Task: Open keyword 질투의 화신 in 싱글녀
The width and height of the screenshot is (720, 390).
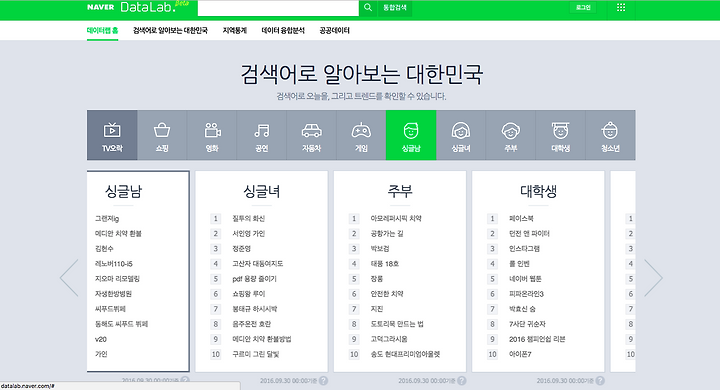Action: click(248, 219)
